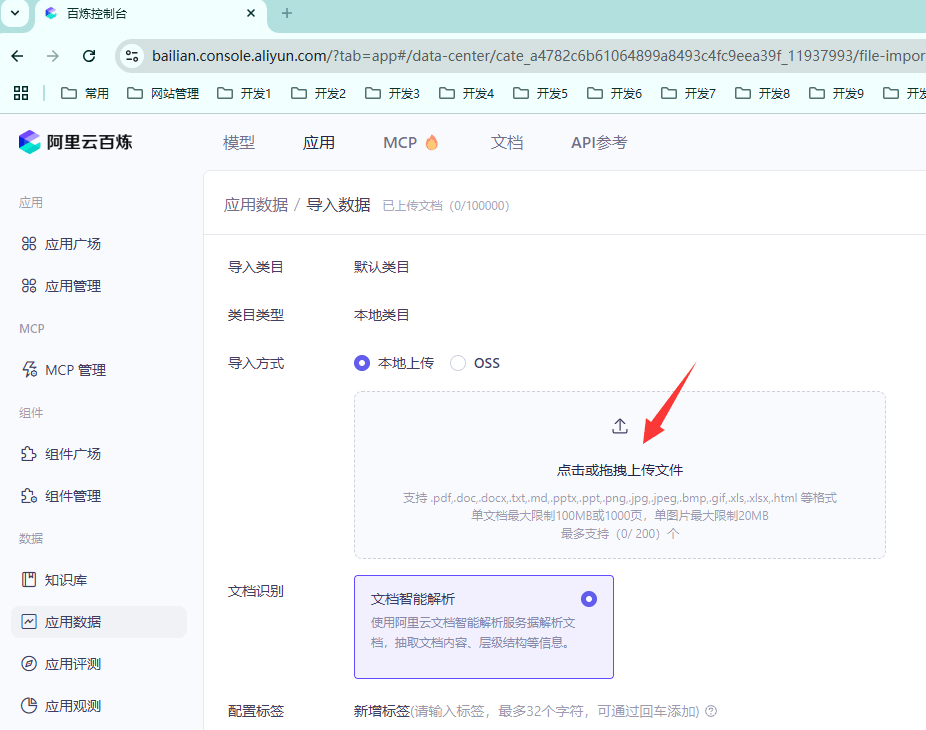Screen dimensions: 926x730
Task: Open the 开发2 bookmark folder
Action: coord(318,93)
